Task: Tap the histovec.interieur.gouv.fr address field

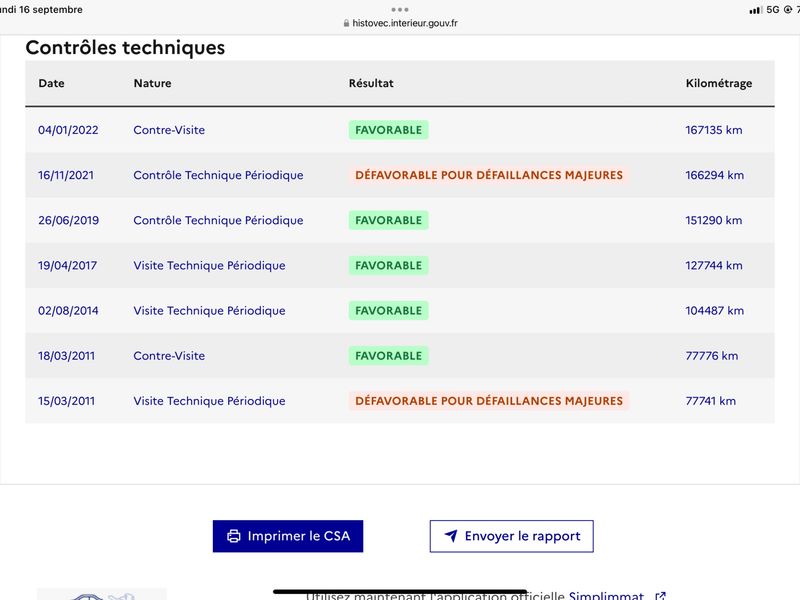Action: [x=401, y=23]
